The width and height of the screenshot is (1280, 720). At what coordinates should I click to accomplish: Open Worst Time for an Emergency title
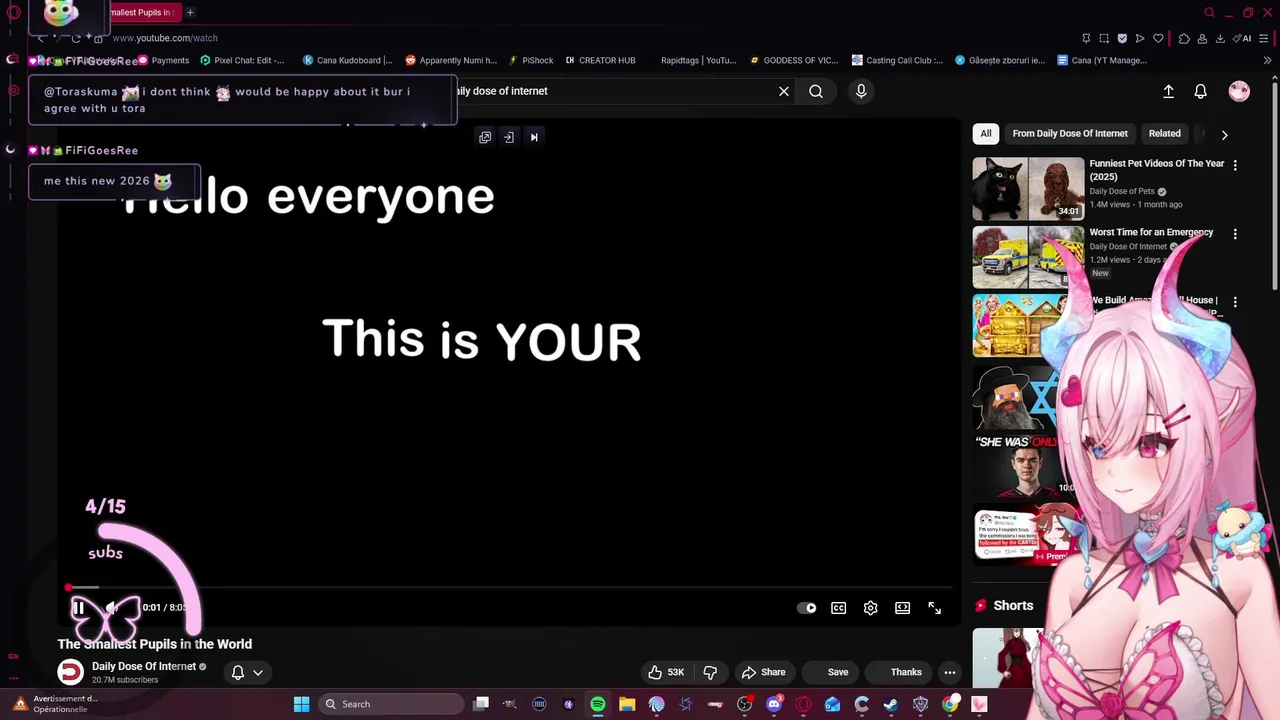tap(1151, 232)
